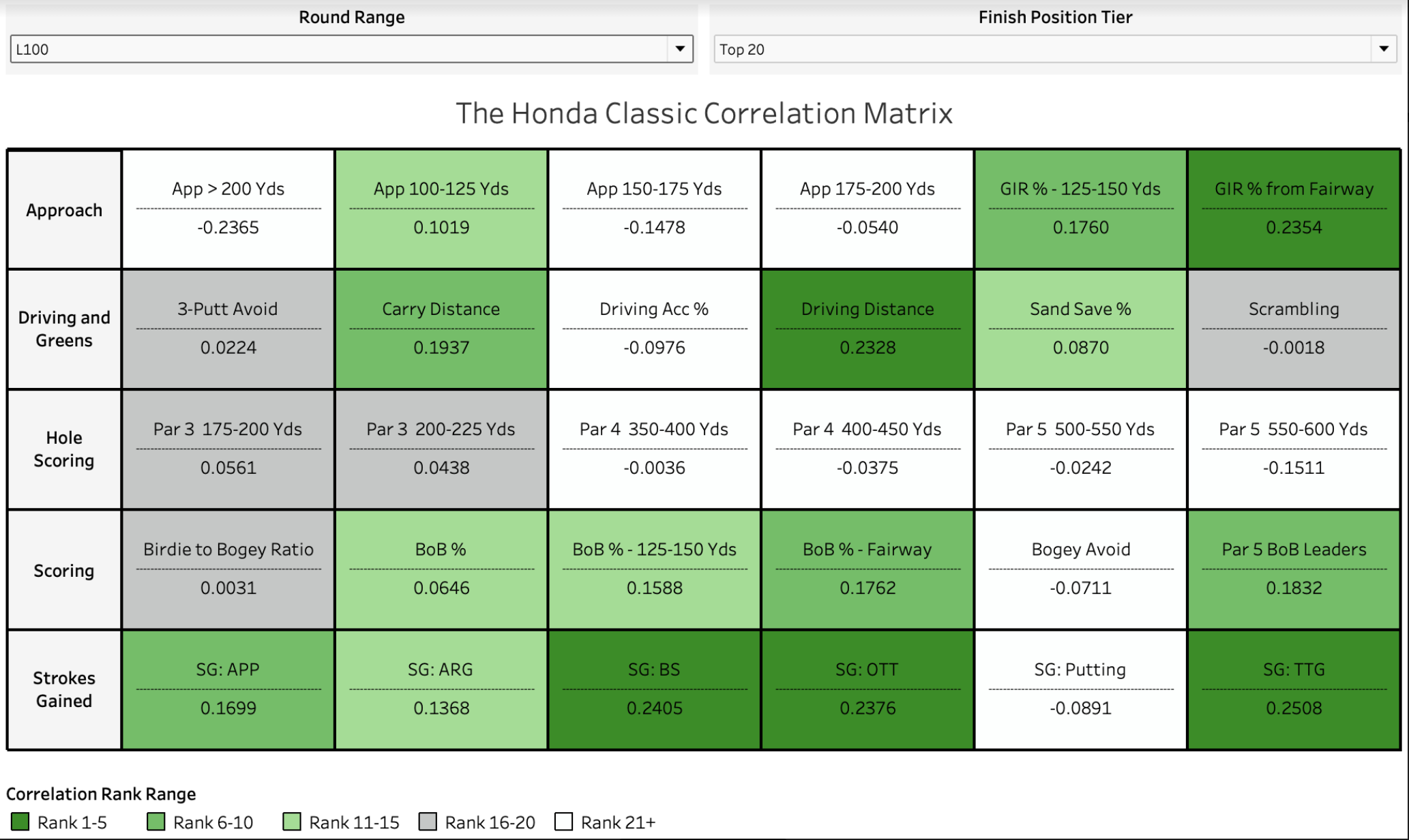Select the App 175-200 Yds cell
The height and width of the screenshot is (840, 1409).
[x=867, y=209]
